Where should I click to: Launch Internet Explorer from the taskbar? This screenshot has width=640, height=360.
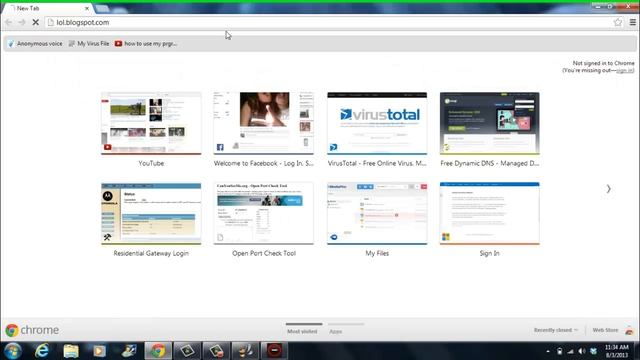(x=42, y=351)
